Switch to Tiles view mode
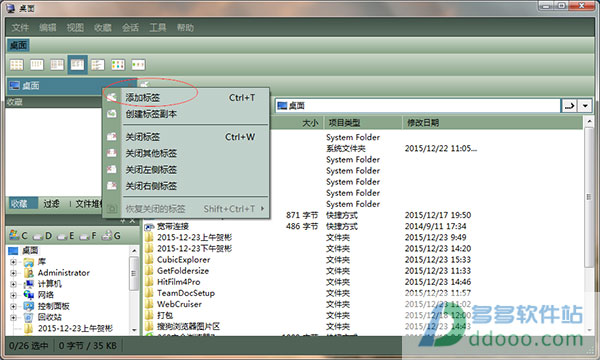 click(98, 65)
